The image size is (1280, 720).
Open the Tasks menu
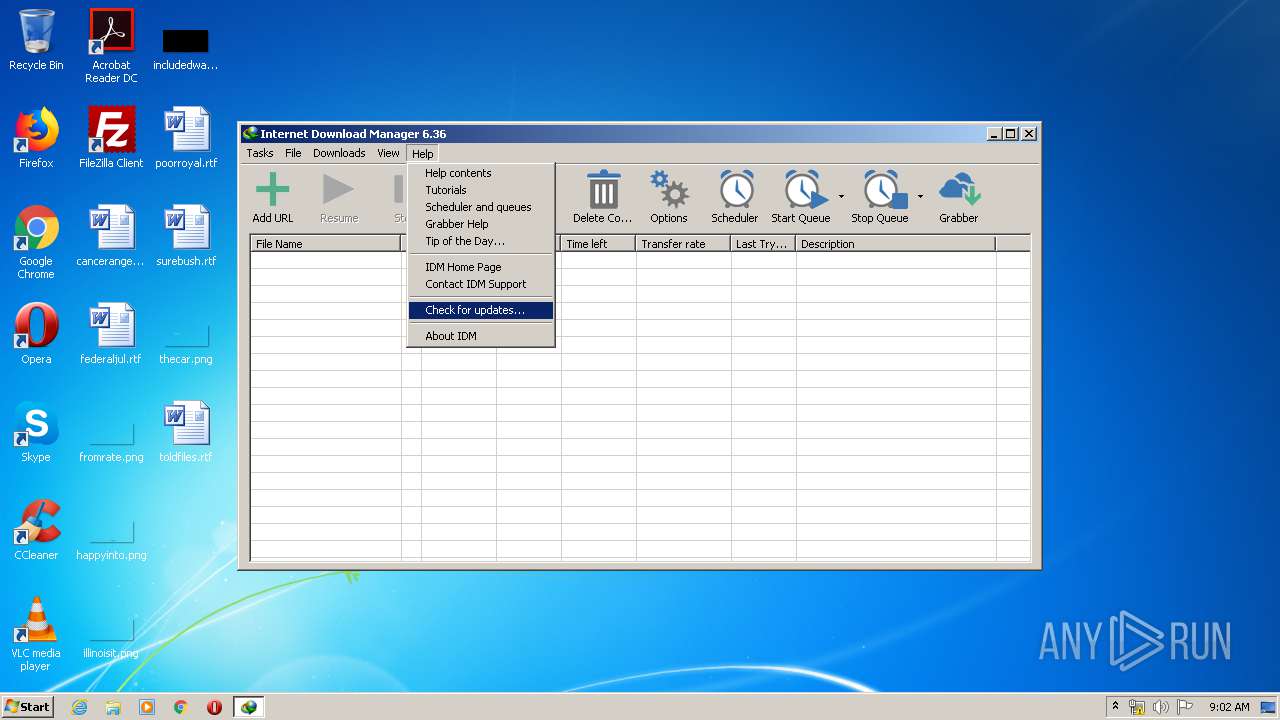(260, 153)
